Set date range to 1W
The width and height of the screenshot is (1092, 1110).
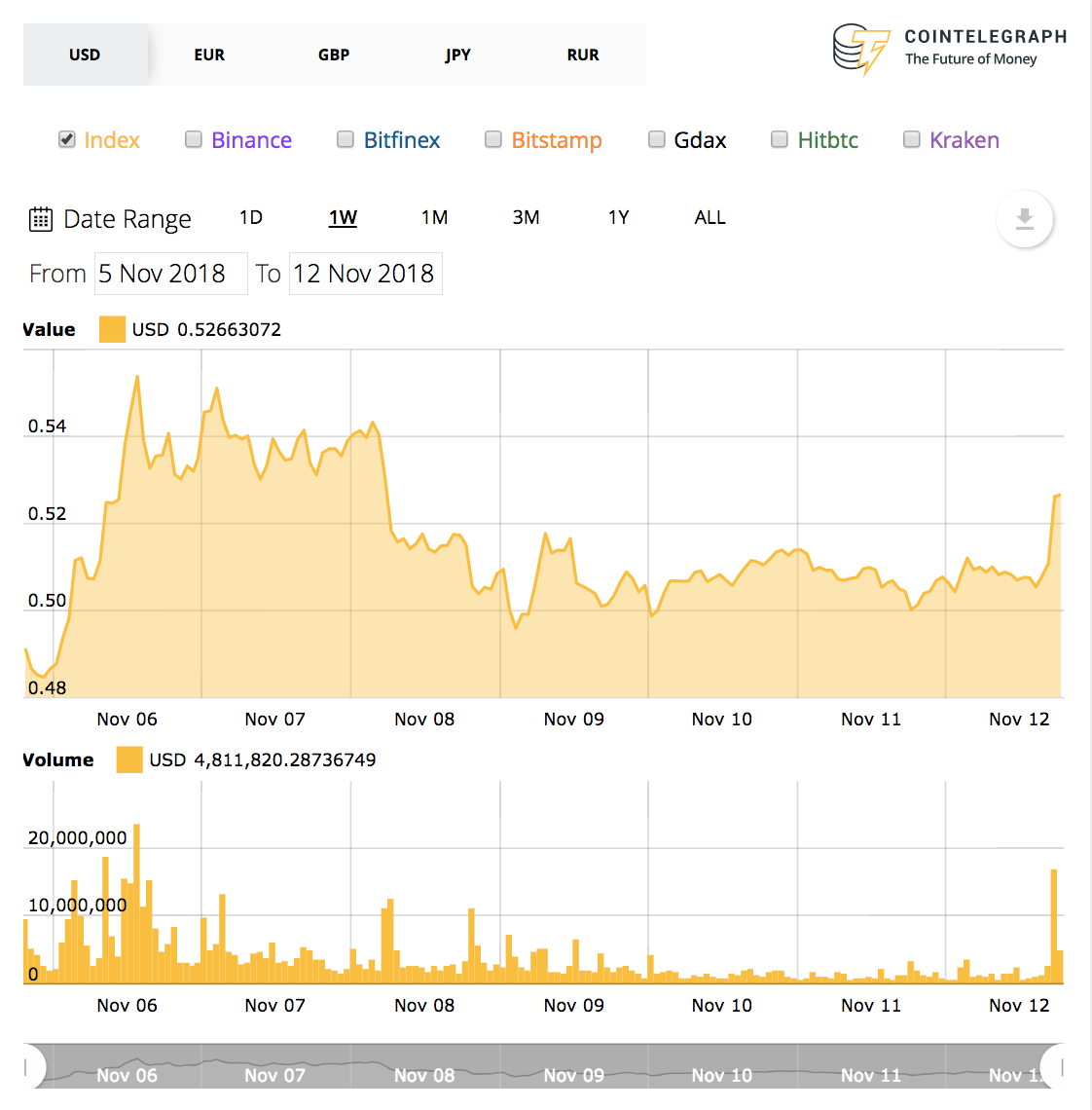click(343, 217)
